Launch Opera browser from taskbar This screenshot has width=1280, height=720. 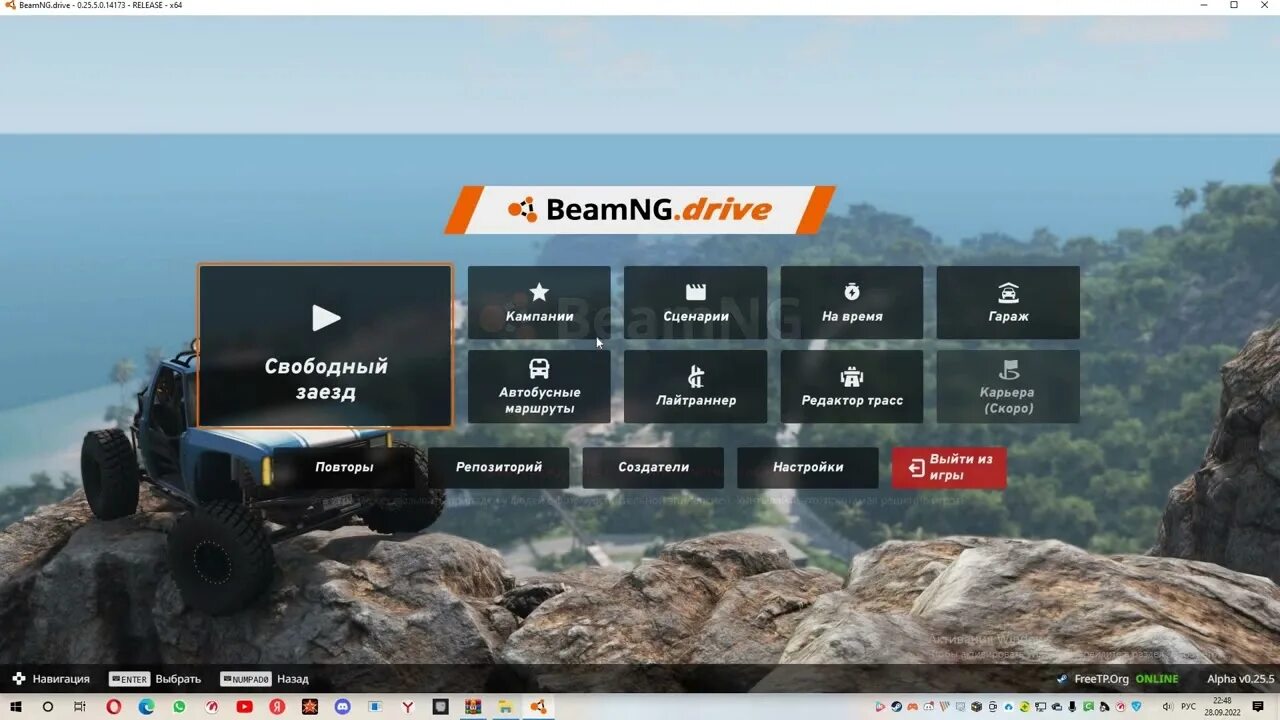click(x=113, y=707)
